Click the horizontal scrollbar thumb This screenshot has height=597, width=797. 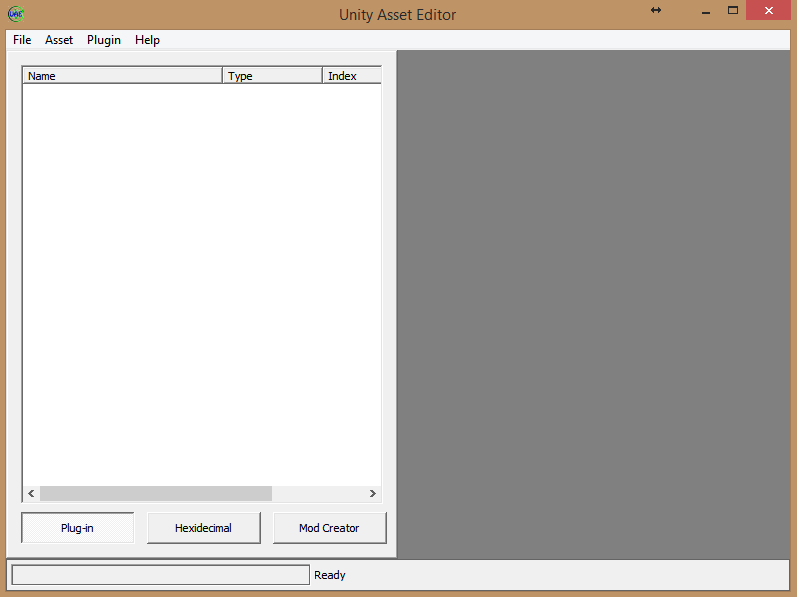(x=155, y=494)
